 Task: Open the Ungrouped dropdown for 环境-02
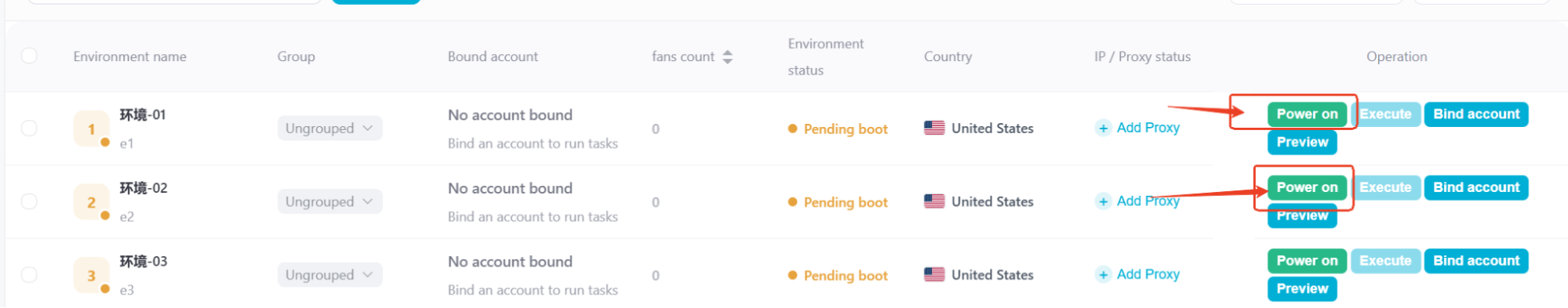329,201
